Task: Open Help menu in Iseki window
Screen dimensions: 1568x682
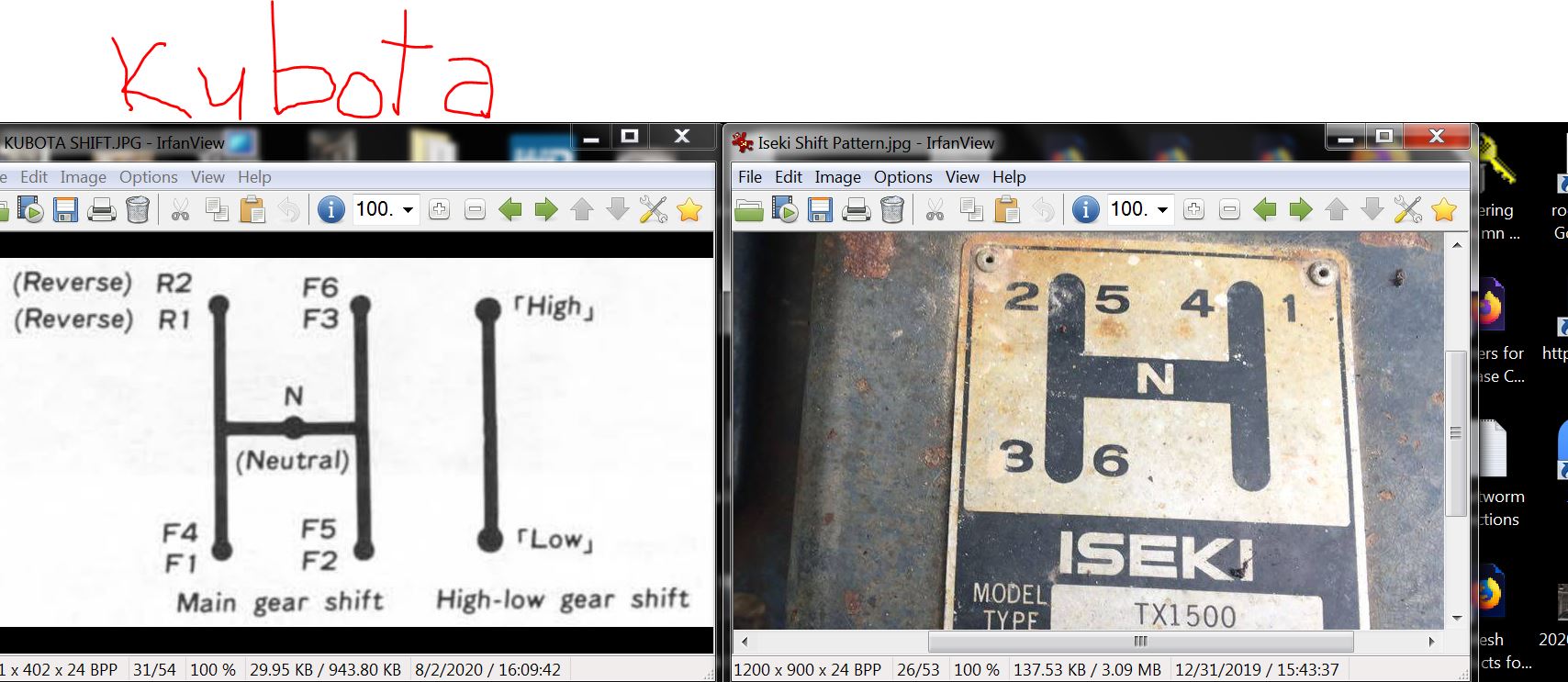Action: [x=1008, y=177]
